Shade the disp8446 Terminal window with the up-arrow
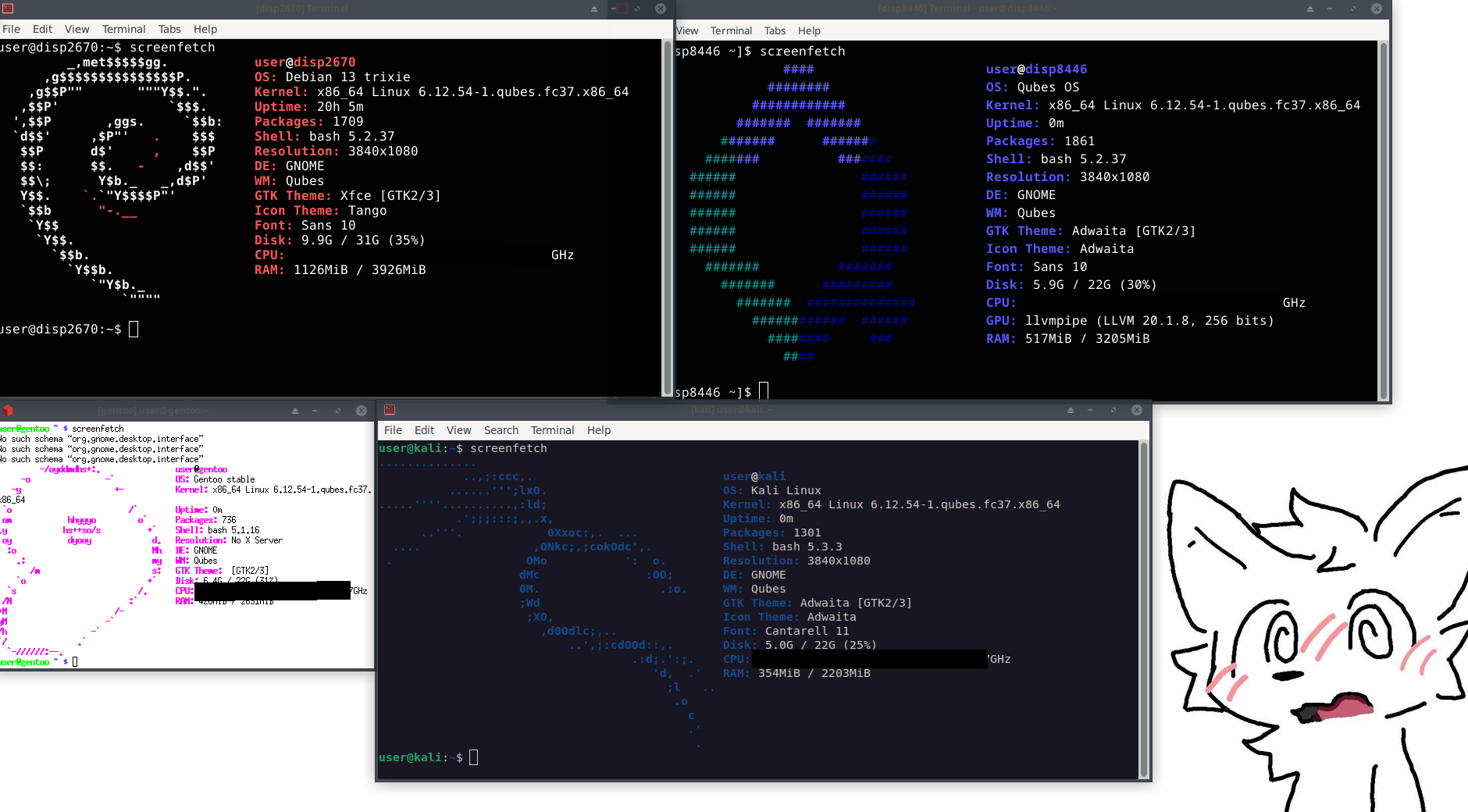Screen dimensions: 1468x812 pos(1310,9)
